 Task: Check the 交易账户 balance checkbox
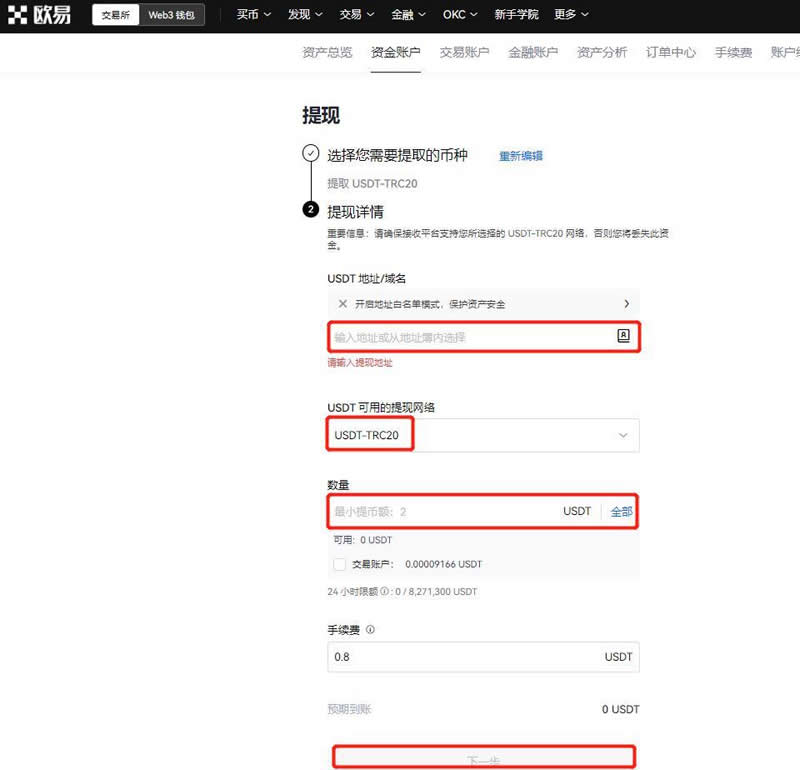337,564
